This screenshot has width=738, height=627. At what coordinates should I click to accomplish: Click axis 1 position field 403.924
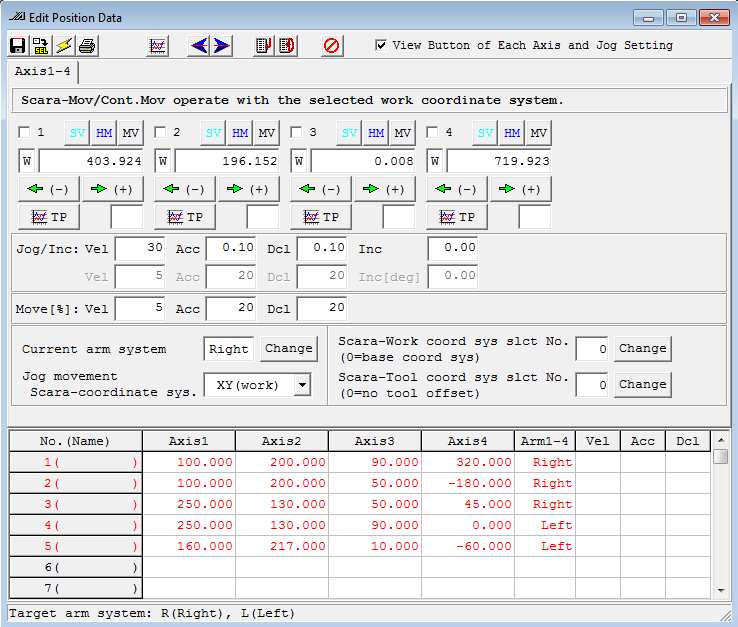click(x=91, y=161)
